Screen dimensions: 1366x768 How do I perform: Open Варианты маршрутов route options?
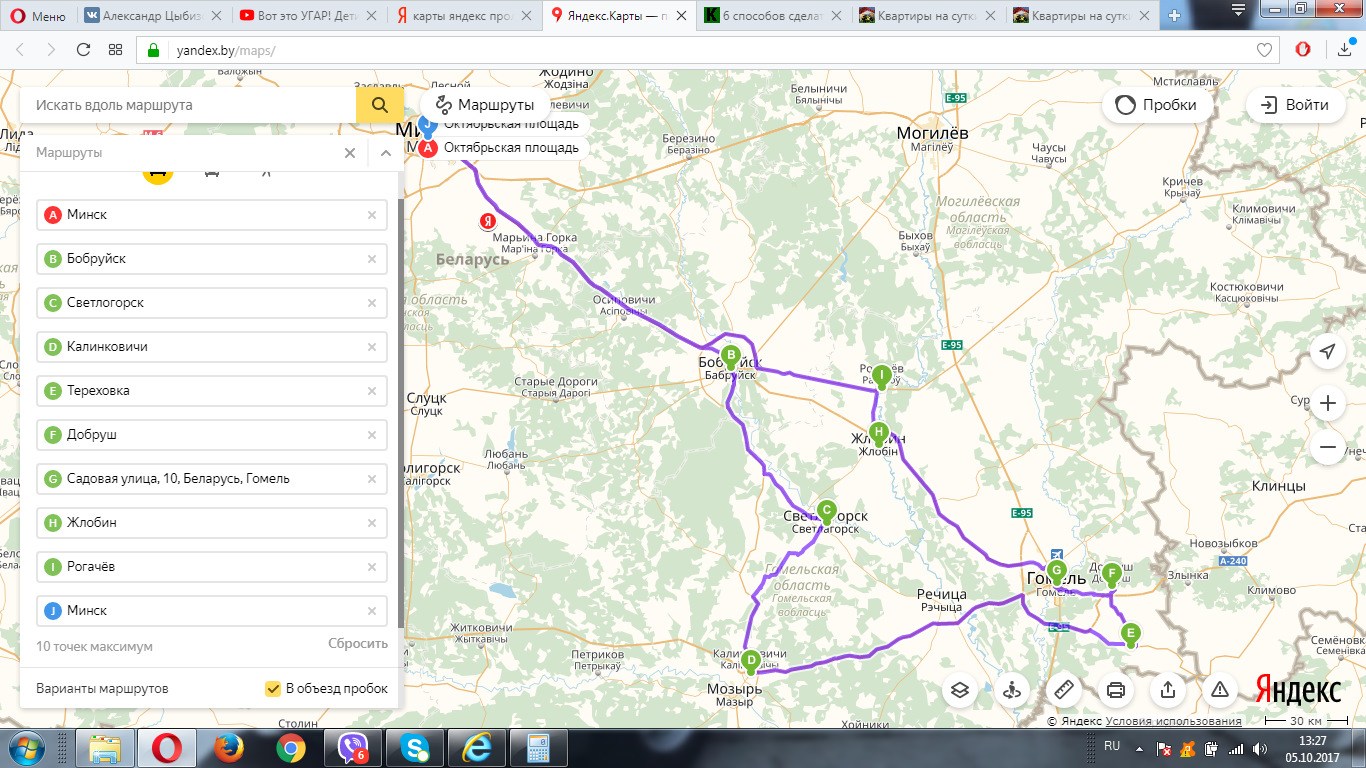coord(102,689)
